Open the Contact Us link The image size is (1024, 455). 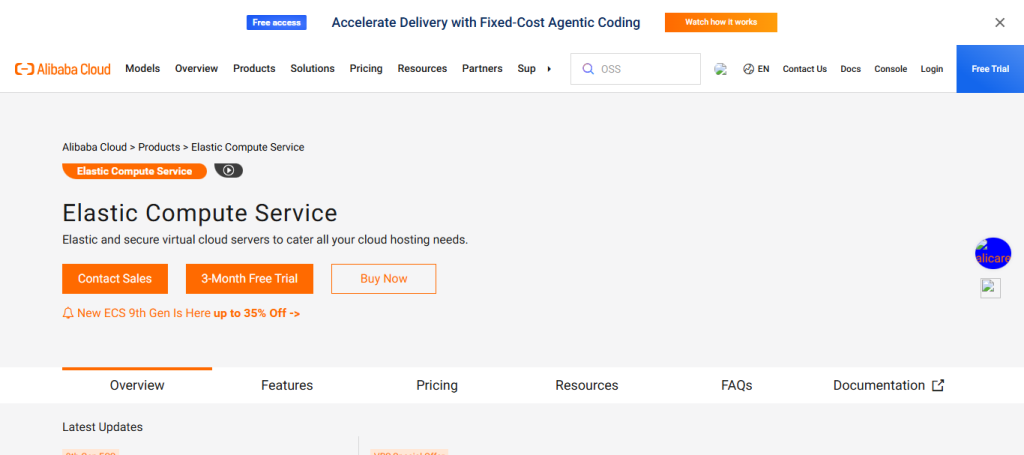click(x=805, y=69)
